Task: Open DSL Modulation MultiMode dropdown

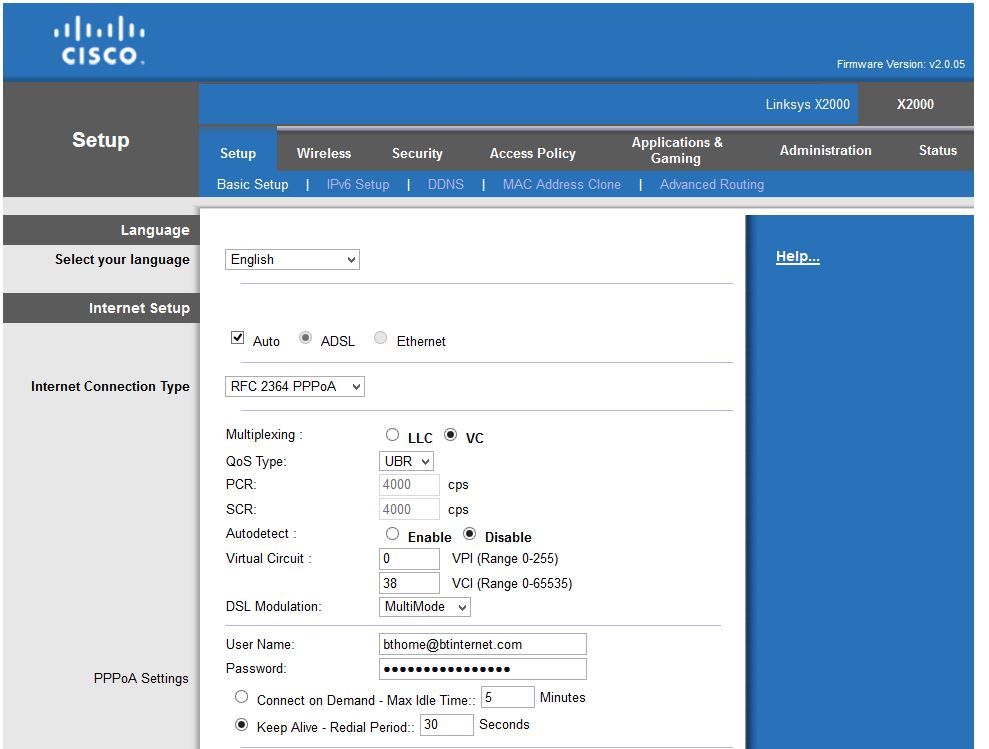Action: click(x=424, y=606)
